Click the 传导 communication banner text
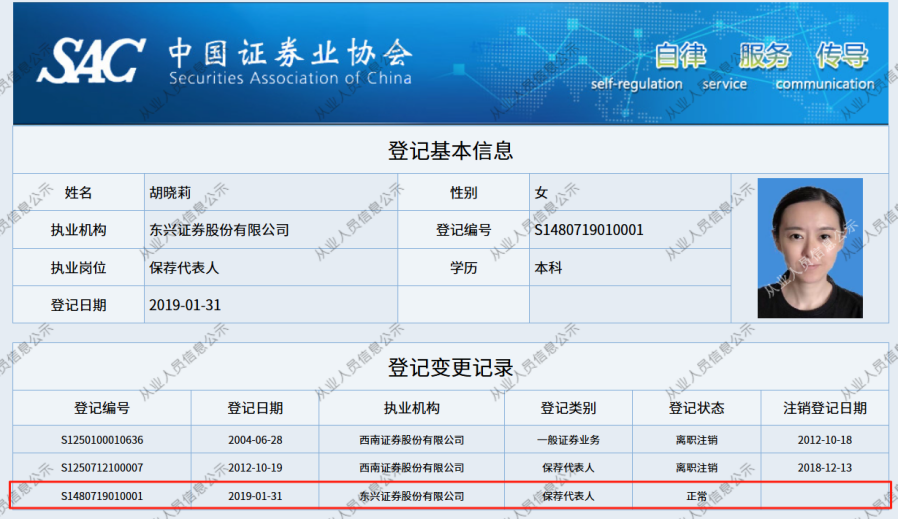The image size is (898, 519). pos(840,56)
